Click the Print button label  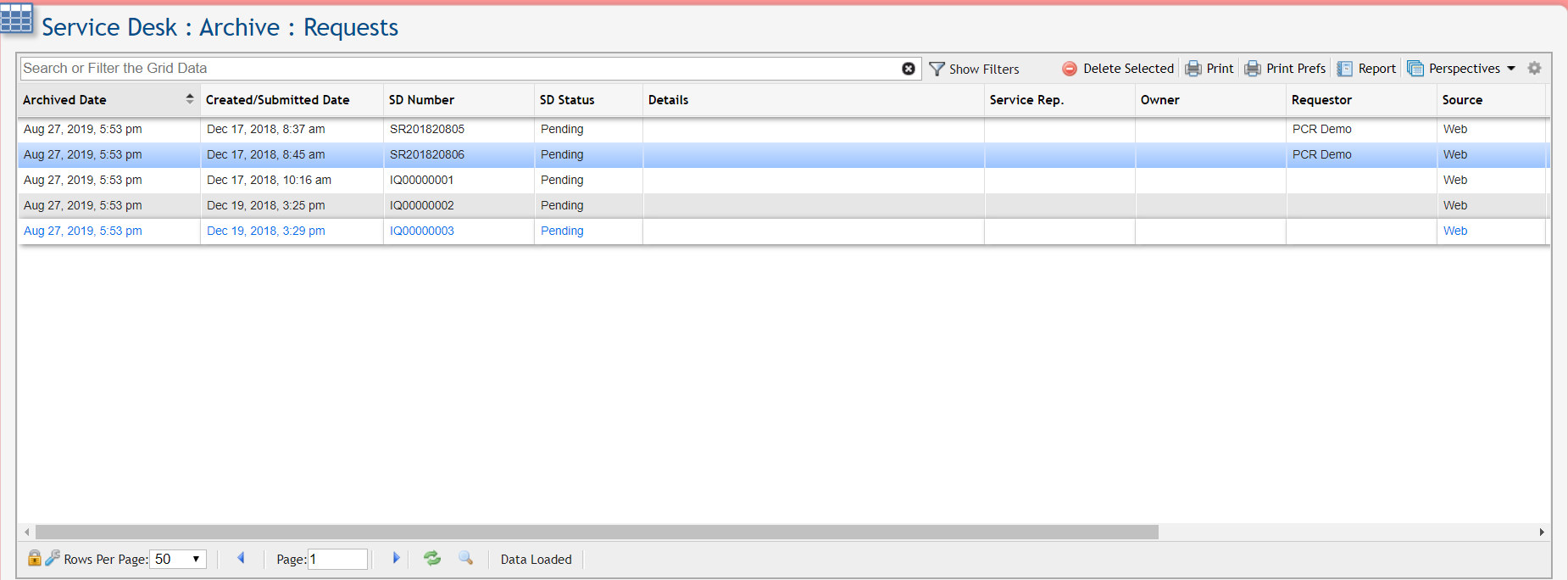pyautogui.click(x=1220, y=69)
